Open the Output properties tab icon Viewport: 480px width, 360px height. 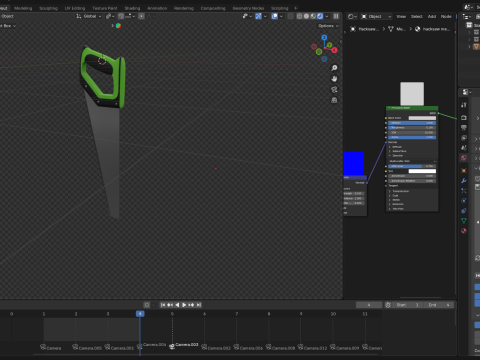[x=464, y=128]
